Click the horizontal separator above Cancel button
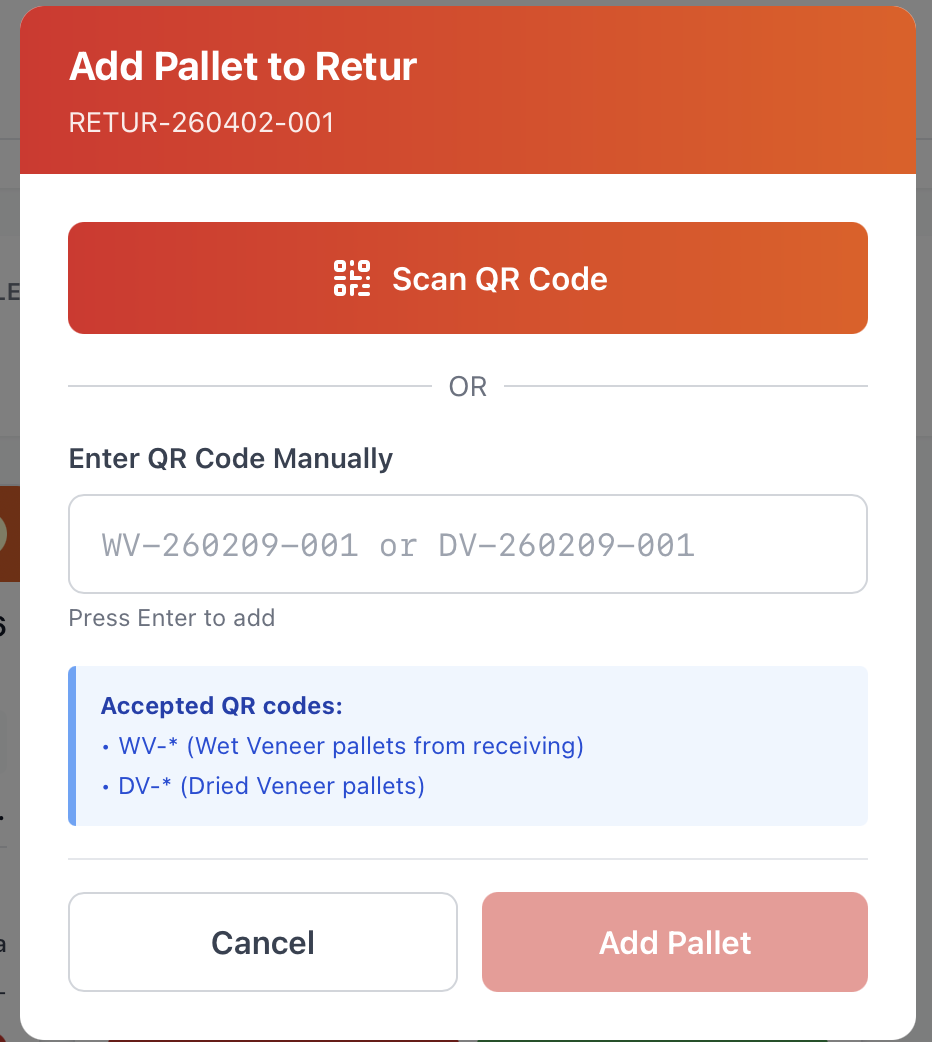932x1042 pixels. 467,859
